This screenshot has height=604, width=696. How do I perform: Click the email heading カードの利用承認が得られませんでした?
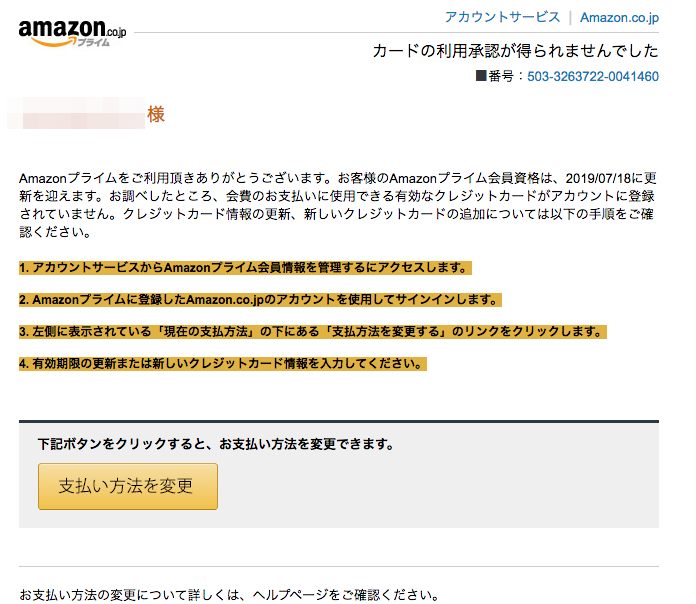[x=515, y=51]
